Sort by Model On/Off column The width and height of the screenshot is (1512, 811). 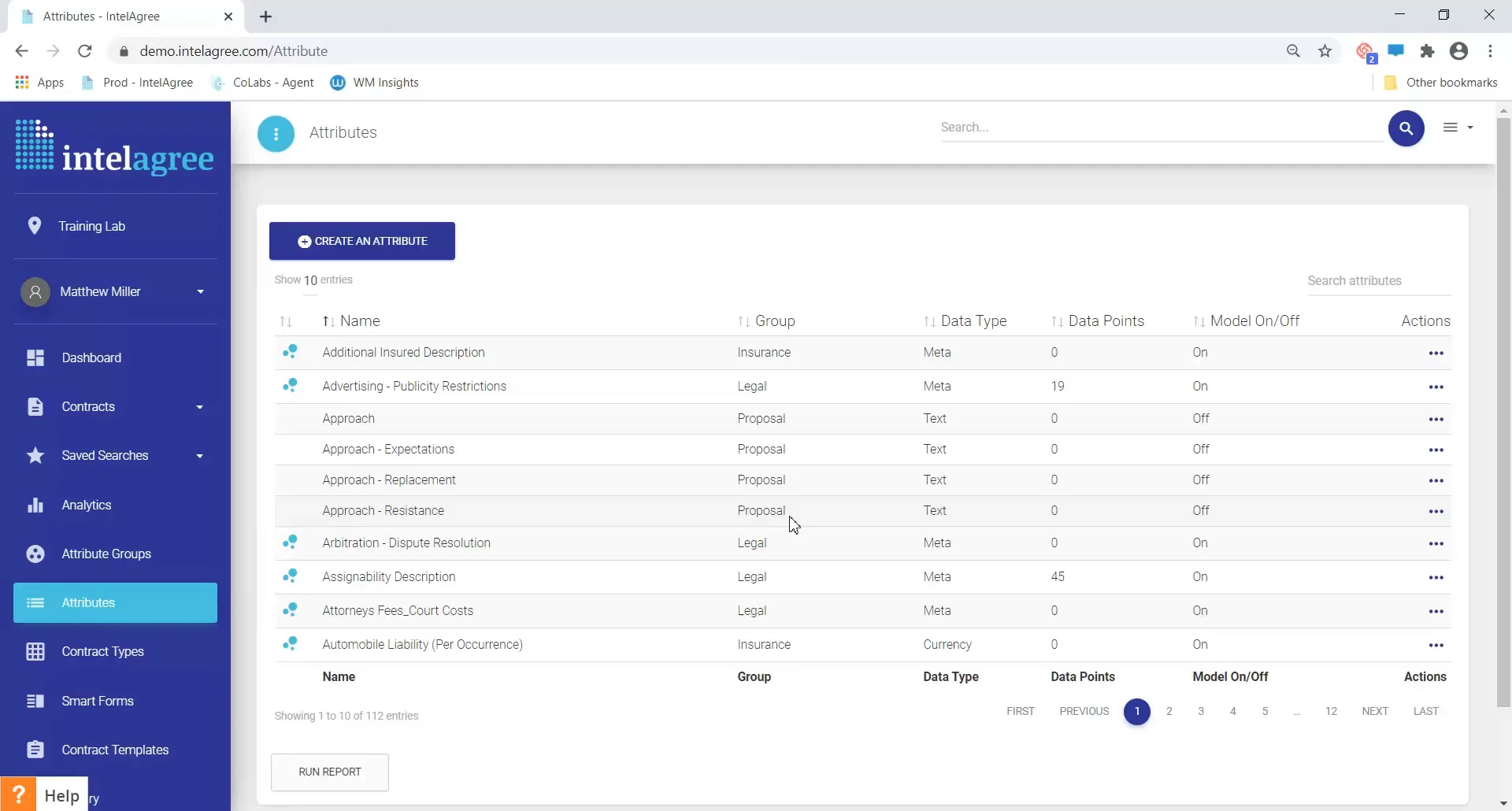pyautogui.click(x=1246, y=321)
